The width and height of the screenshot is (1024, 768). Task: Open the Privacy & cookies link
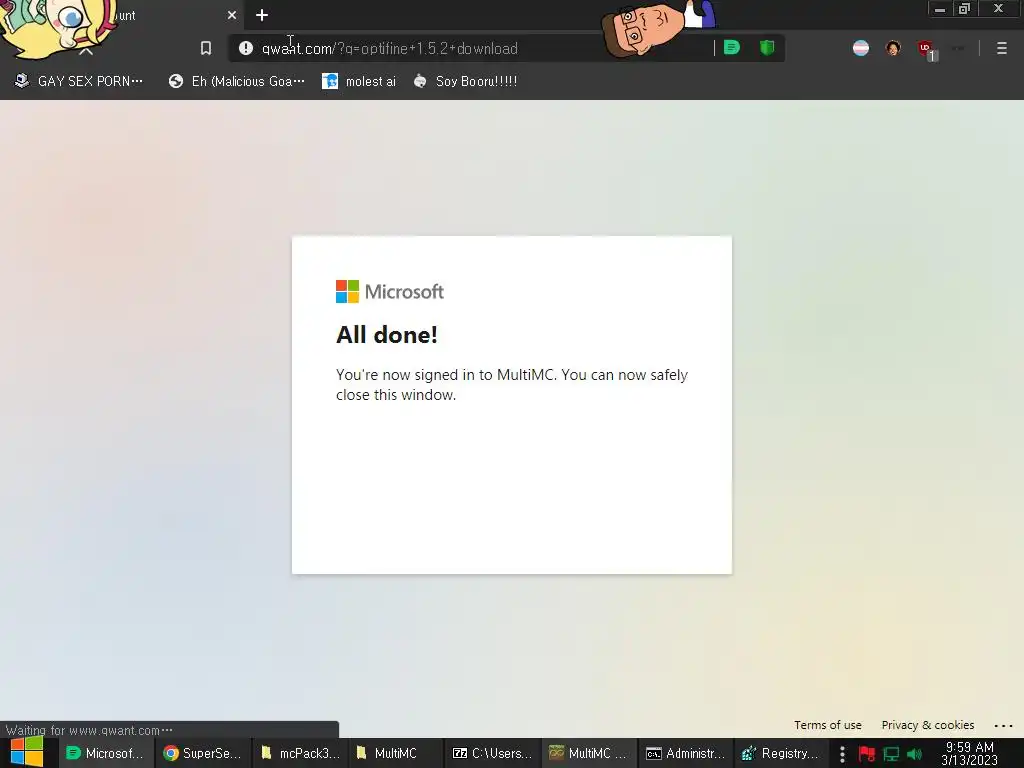[x=927, y=725]
